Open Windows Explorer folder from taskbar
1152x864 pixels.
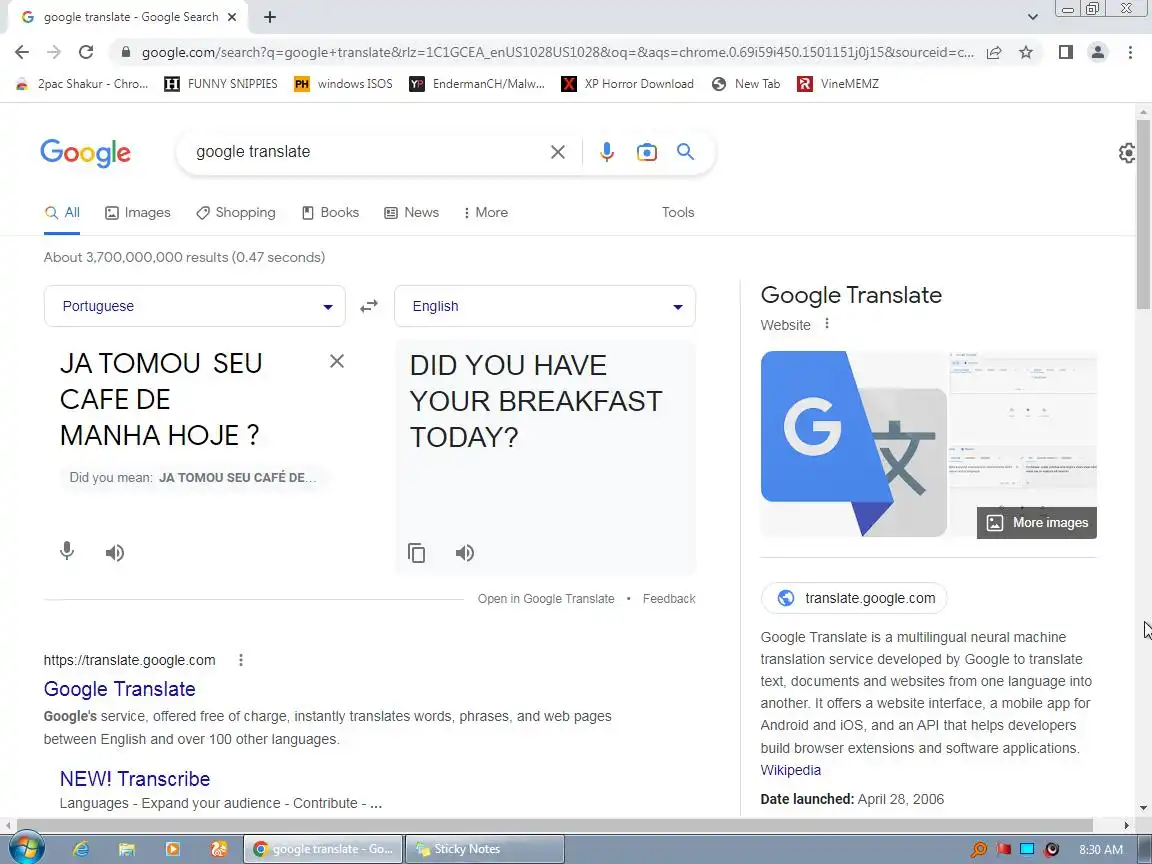(127, 849)
